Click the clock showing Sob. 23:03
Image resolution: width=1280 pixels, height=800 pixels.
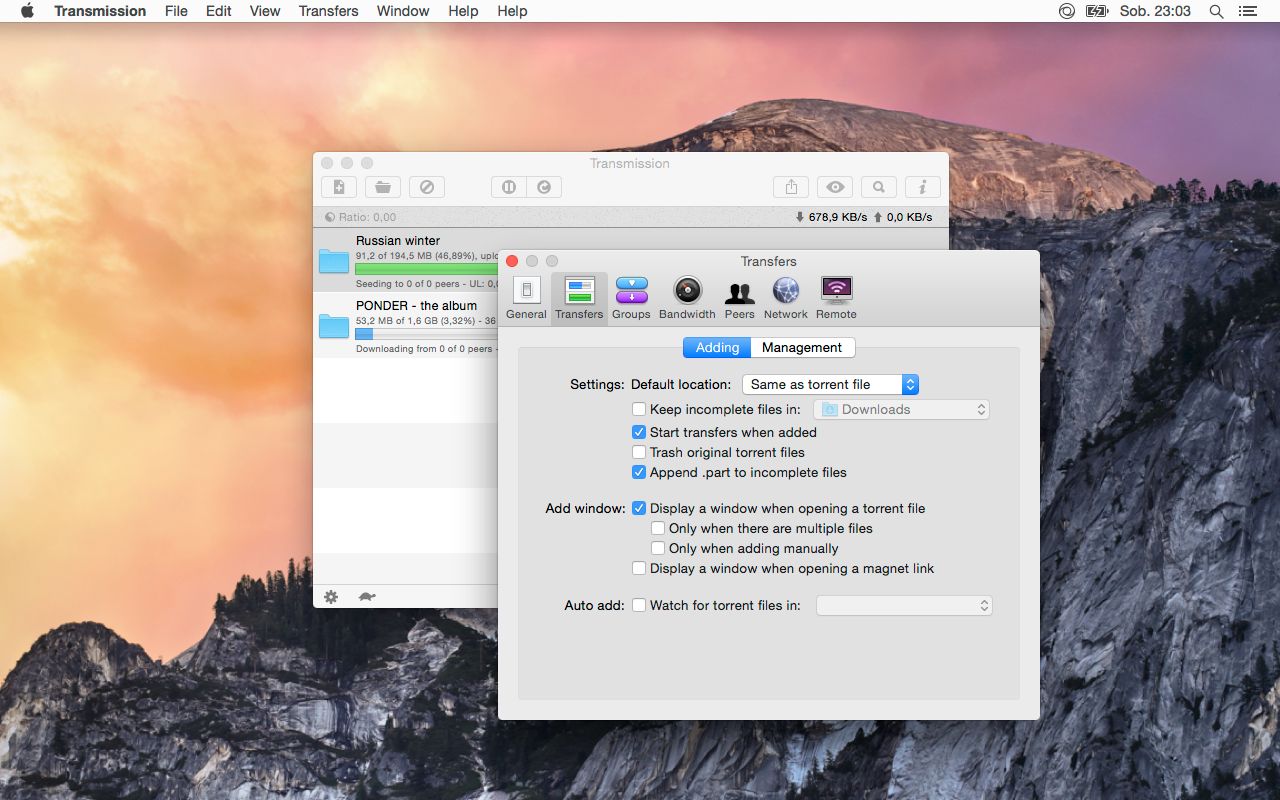tap(1155, 11)
